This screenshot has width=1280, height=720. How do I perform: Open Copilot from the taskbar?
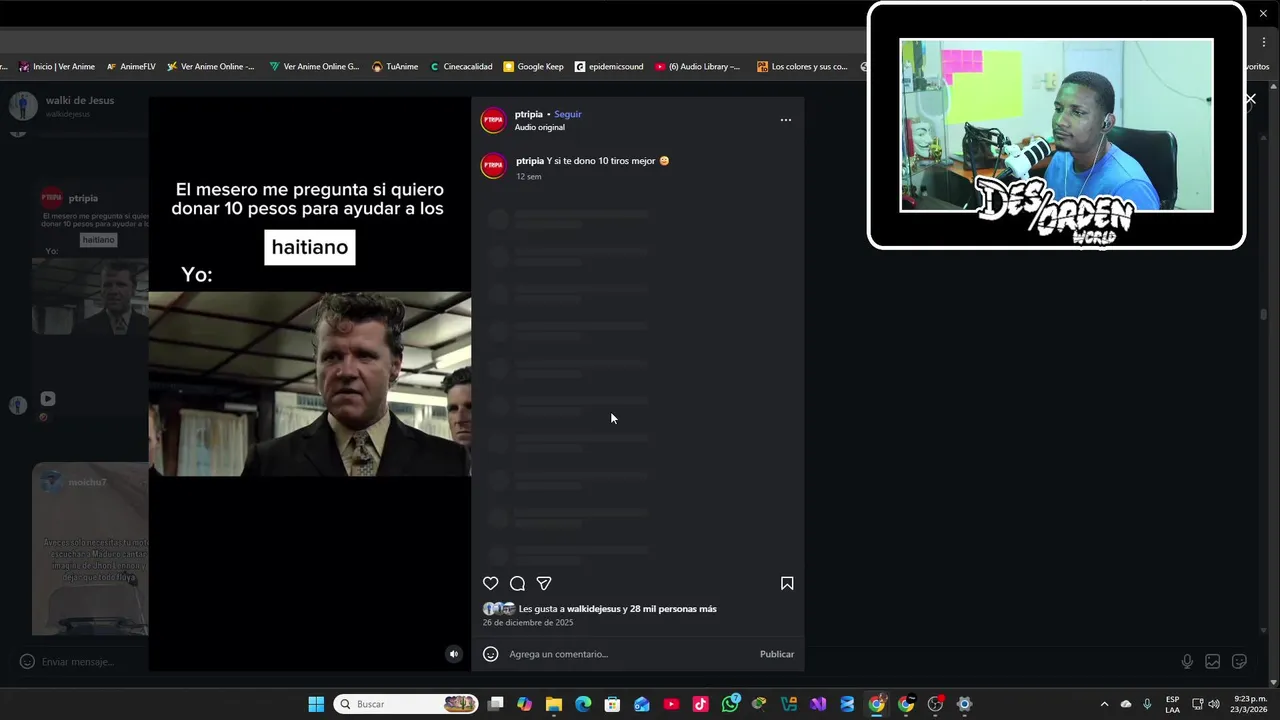click(x=525, y=704)
